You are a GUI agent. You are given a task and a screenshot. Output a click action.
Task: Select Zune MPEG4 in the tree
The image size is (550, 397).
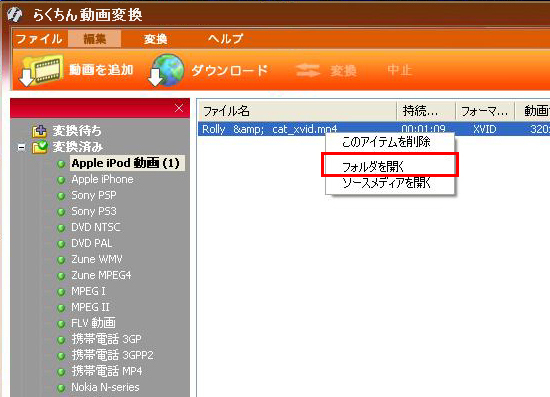101,275
